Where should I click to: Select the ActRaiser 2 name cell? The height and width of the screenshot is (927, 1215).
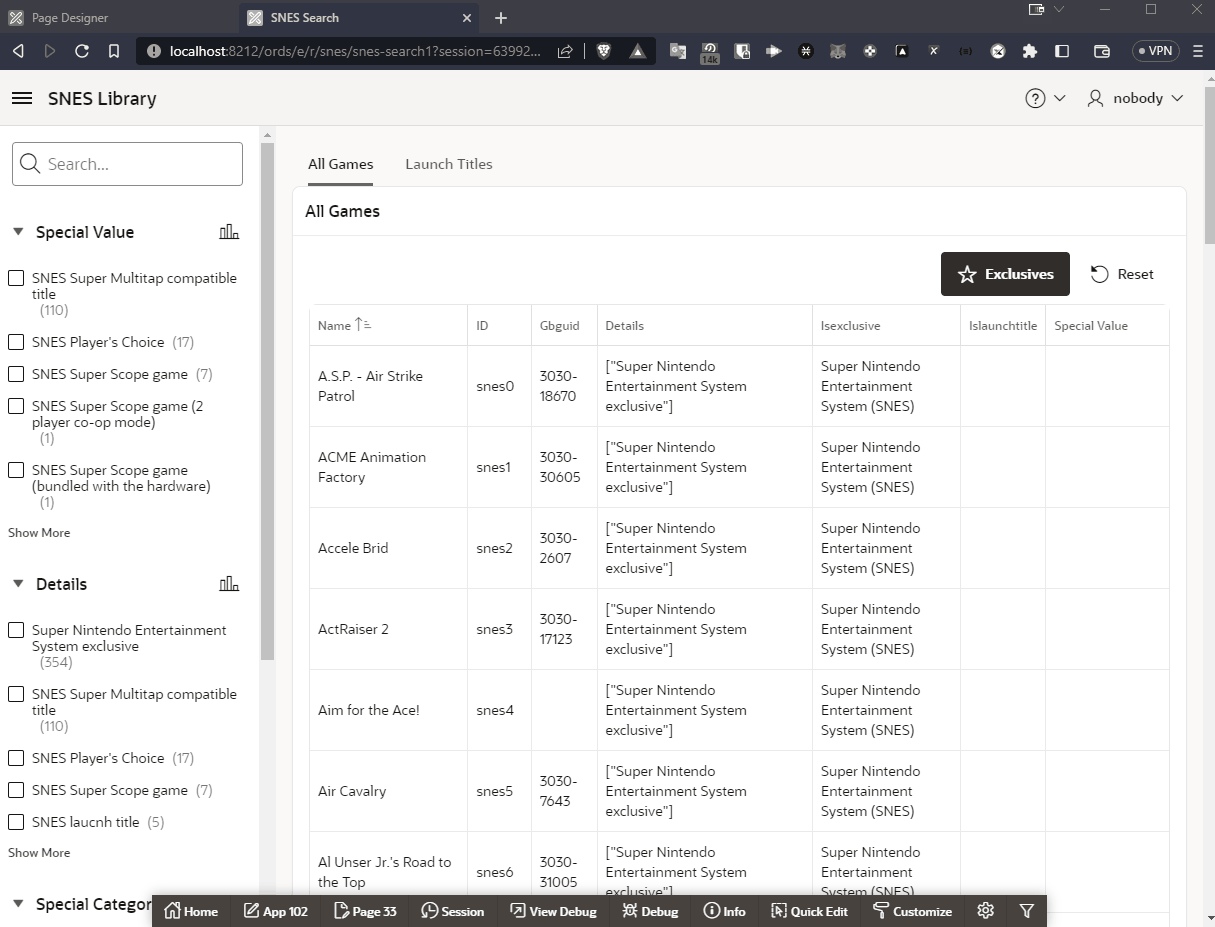point(388,629)
